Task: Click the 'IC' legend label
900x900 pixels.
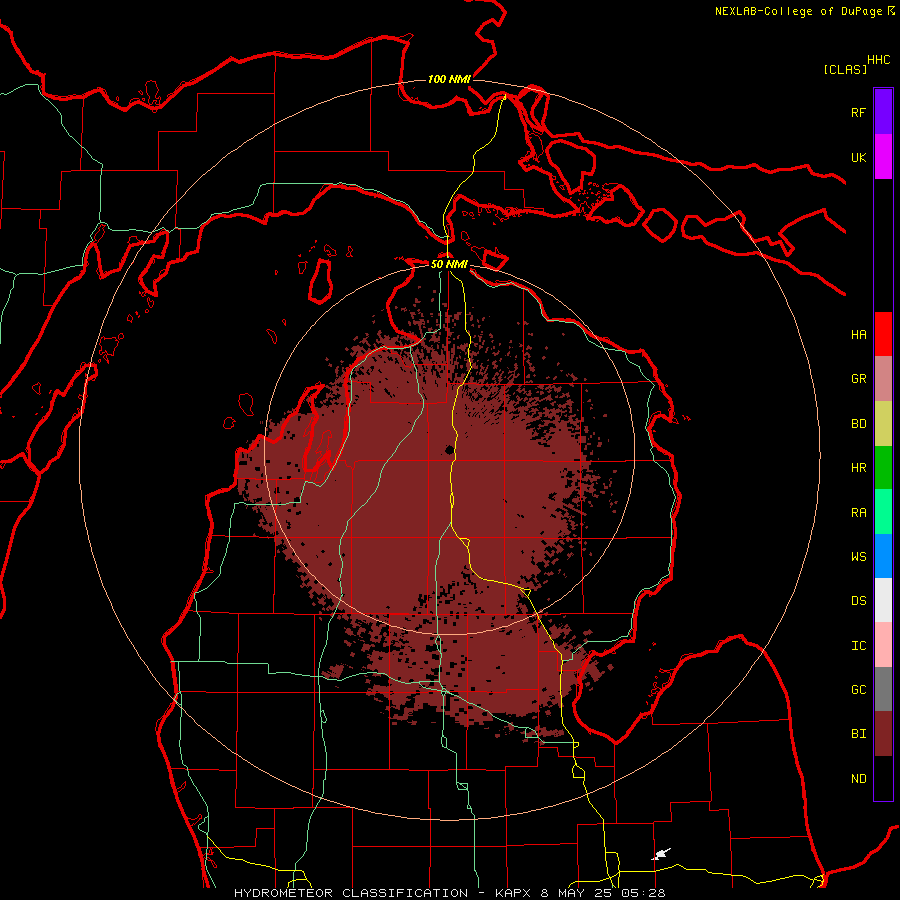Action: tap(858, 646)
